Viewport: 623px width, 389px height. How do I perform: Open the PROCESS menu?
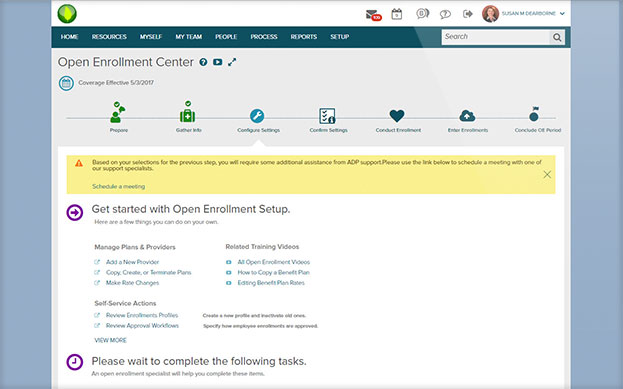[264, 37]
